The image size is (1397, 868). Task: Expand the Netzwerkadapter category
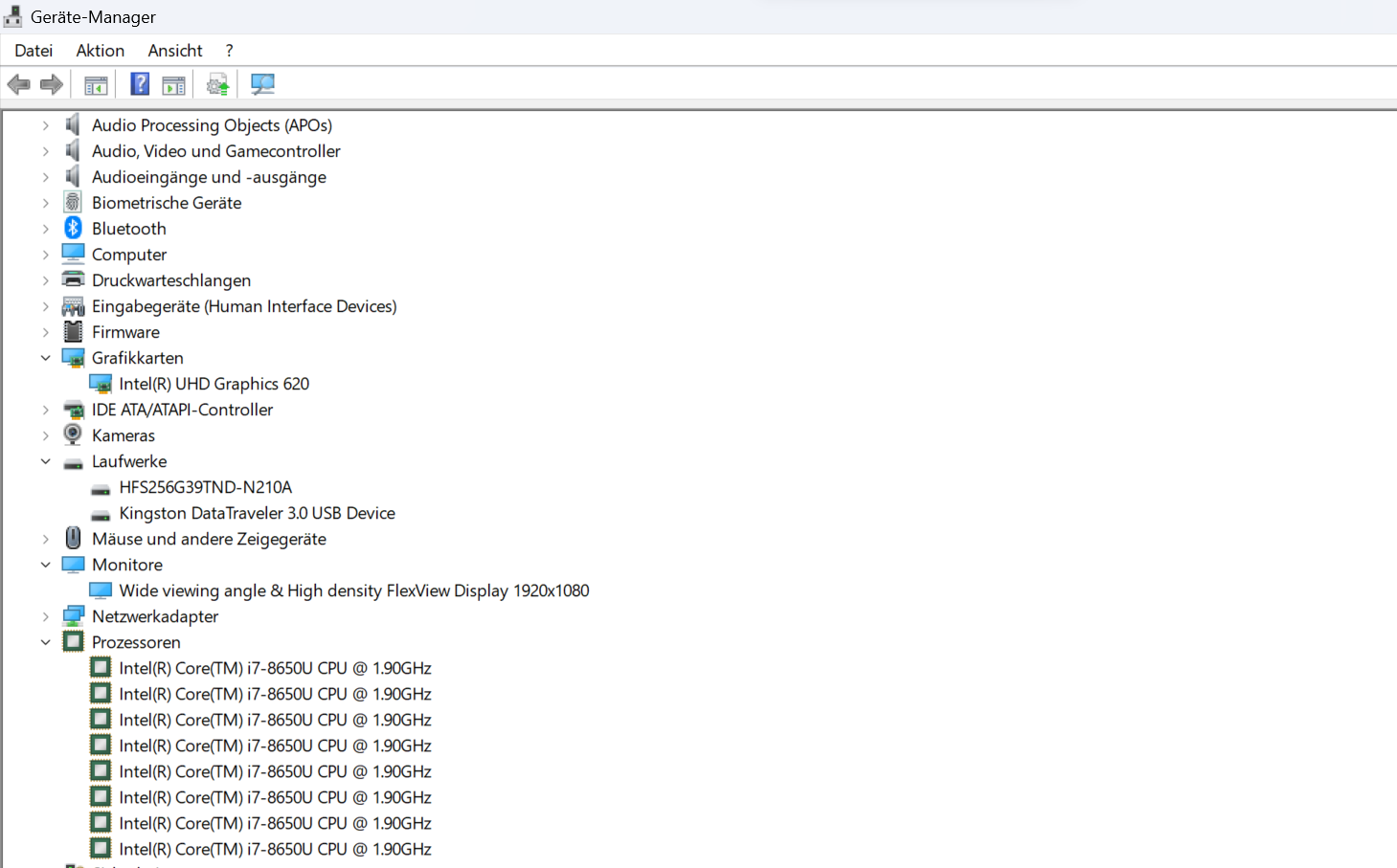tap(45, 616)
